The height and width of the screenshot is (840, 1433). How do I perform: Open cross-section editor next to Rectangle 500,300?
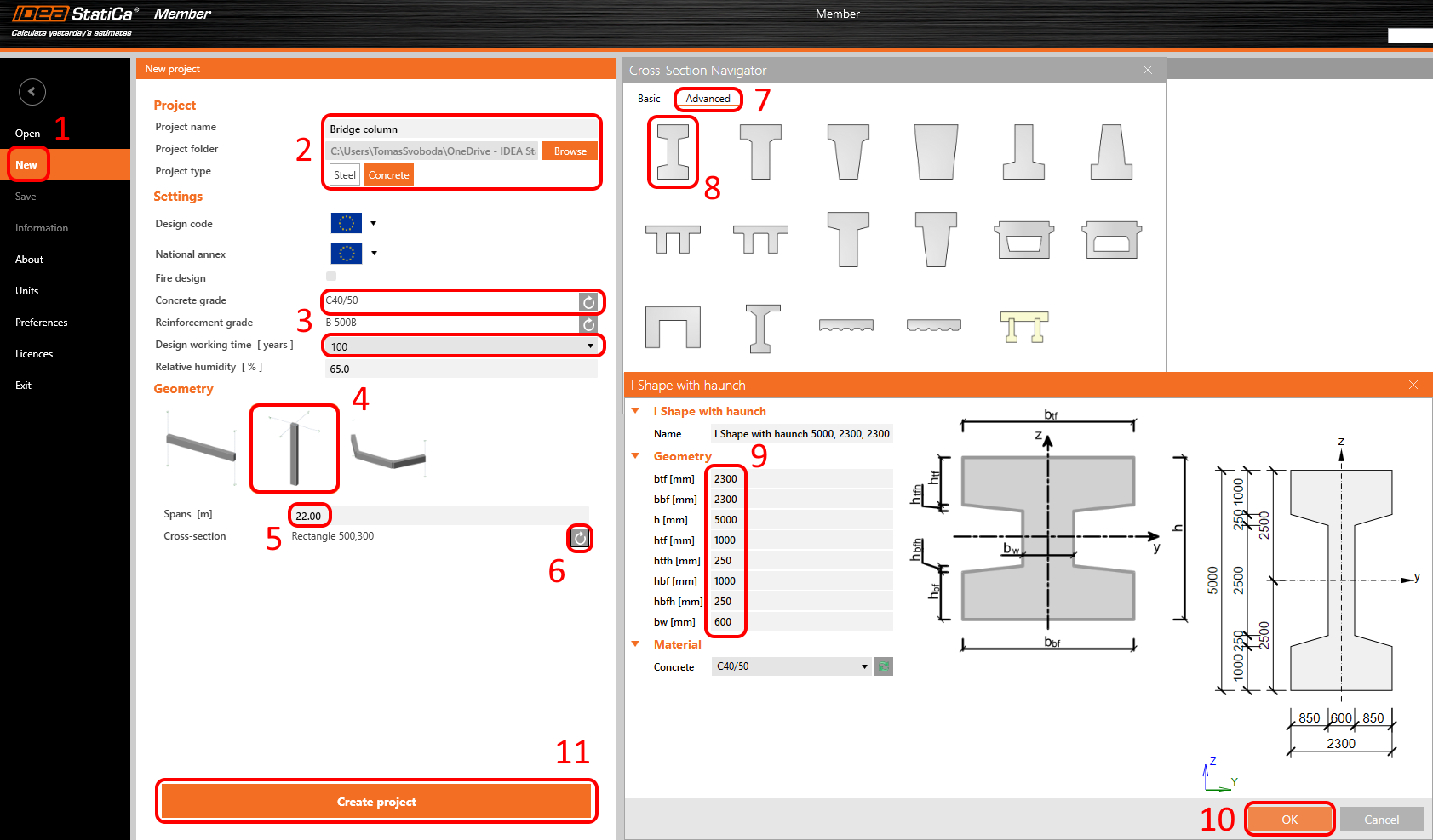pos(580,538)
